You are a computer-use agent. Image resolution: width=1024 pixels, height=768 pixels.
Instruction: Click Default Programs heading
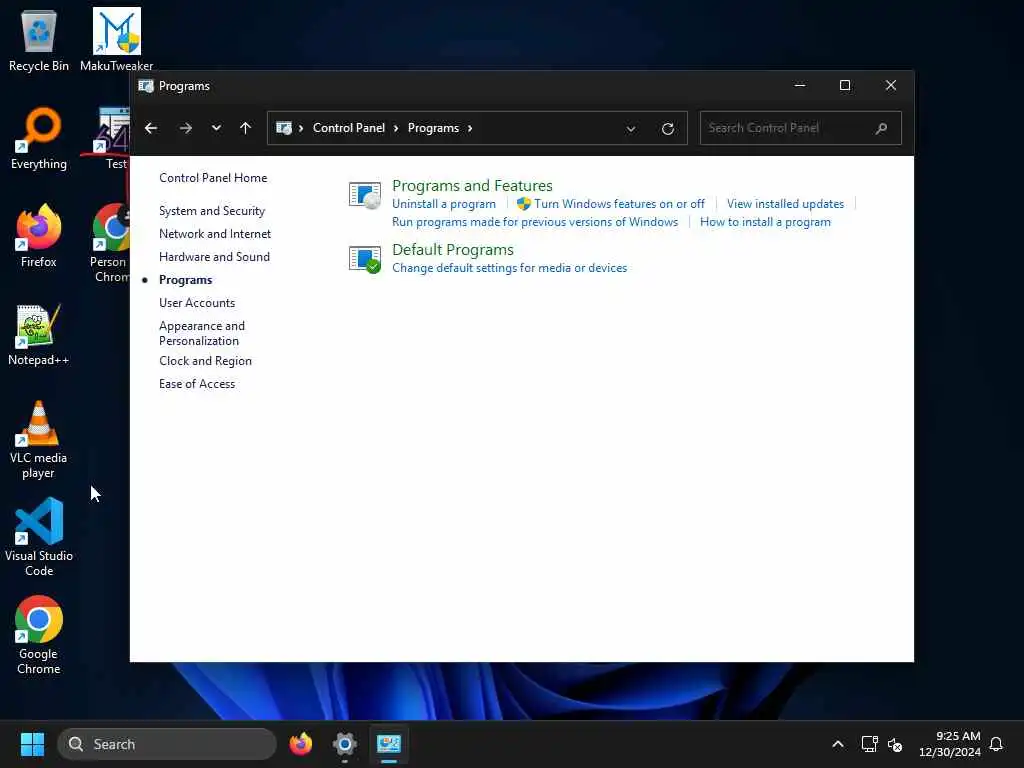tap(453, 249)
